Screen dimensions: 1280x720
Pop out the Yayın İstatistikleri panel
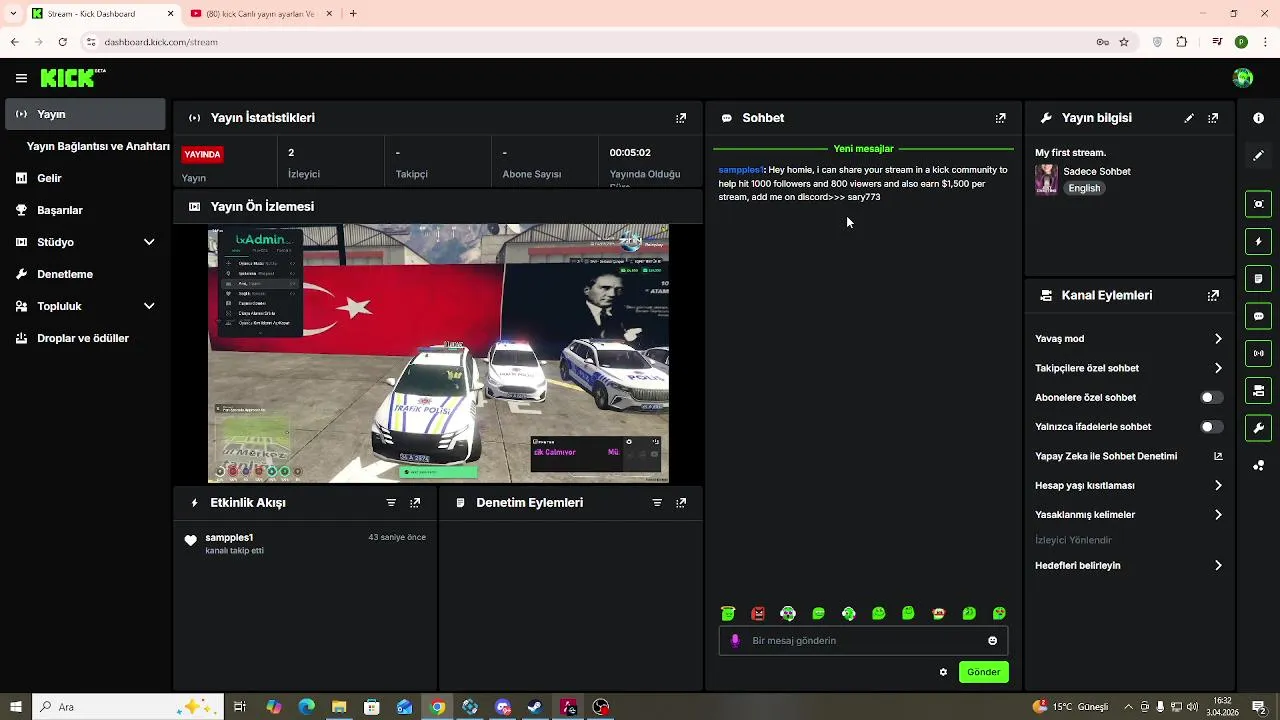click(681, 118)
